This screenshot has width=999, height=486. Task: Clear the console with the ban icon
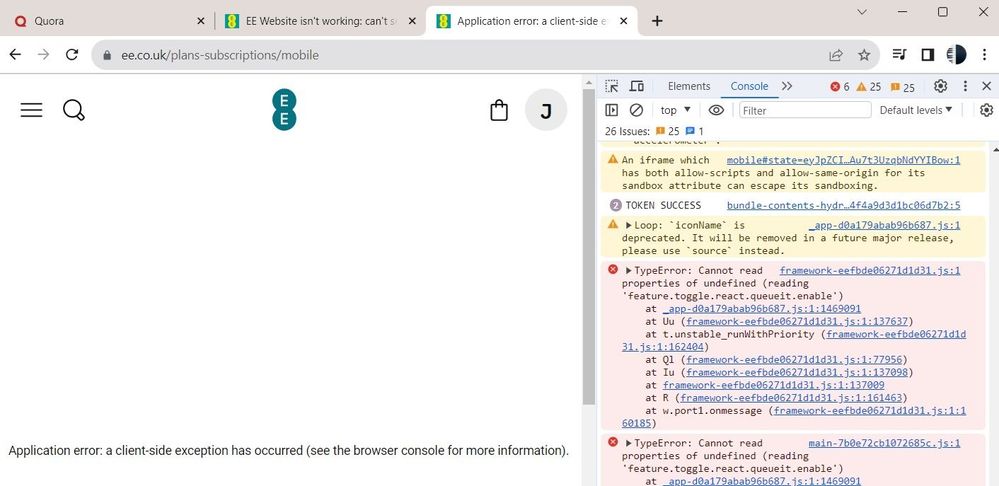[x=637, y=110]
